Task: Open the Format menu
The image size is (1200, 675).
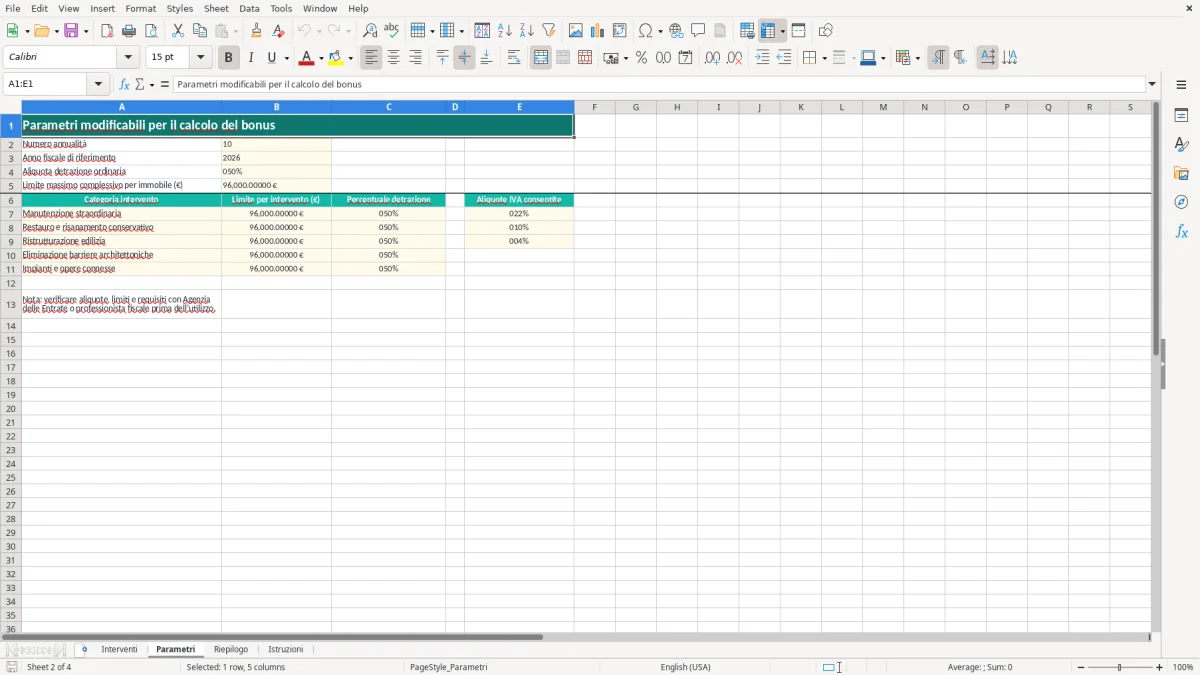Action: point(141,8)
